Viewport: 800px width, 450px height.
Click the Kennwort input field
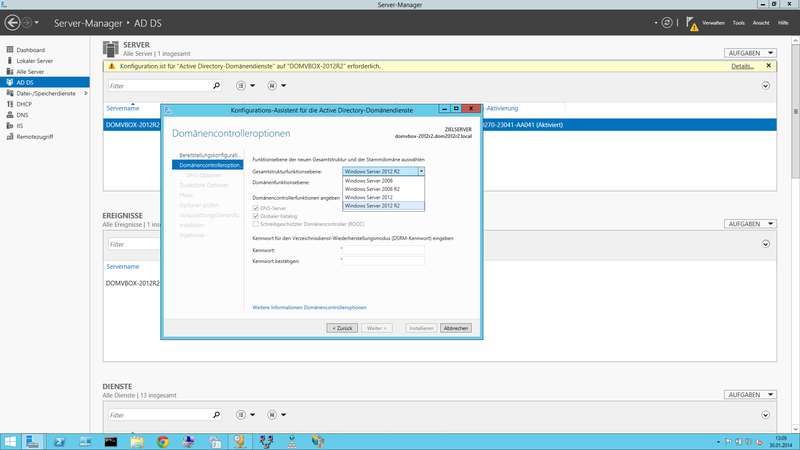384,248
